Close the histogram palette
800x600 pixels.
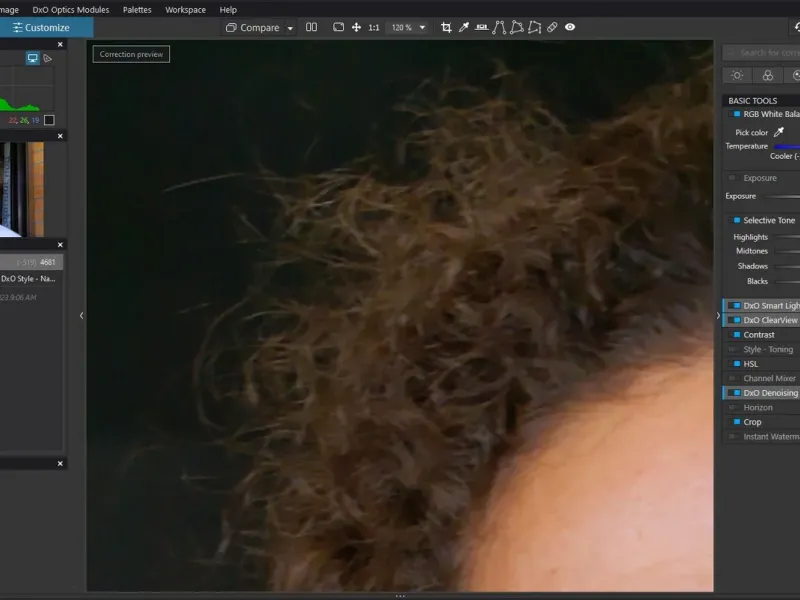(60, 44)
